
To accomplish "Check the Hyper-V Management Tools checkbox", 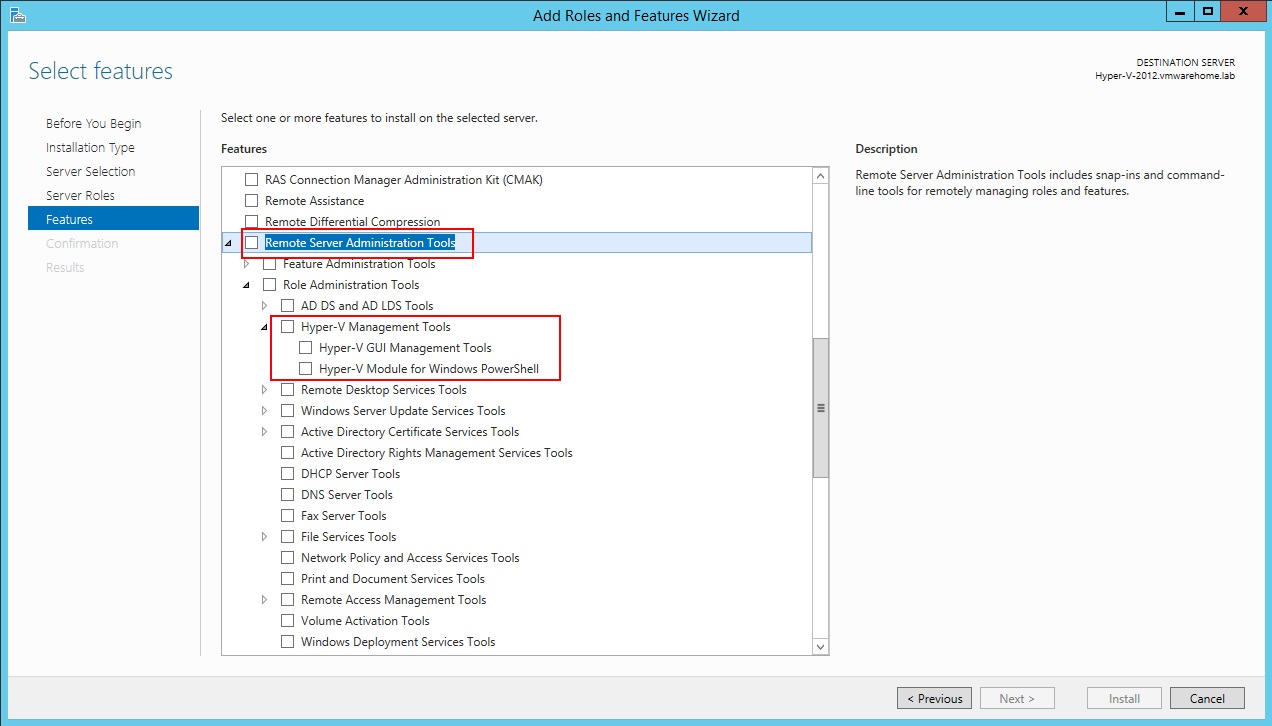I will click(288, 327).
